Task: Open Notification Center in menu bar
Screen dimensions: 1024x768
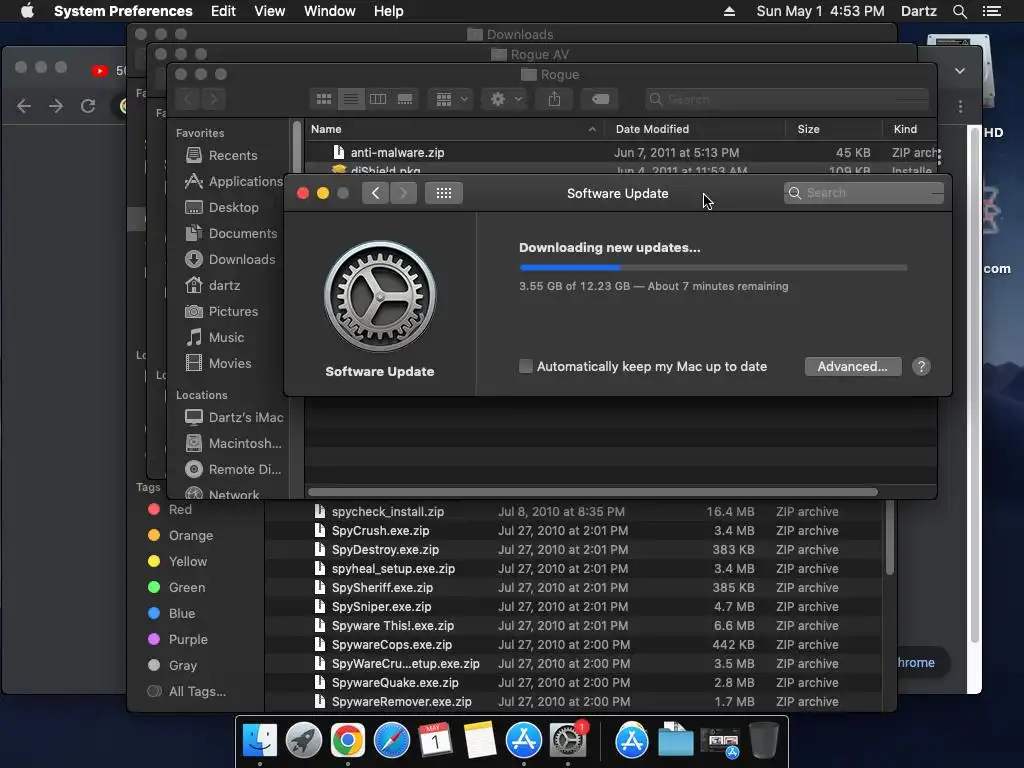Action: (x=992, y=11)
